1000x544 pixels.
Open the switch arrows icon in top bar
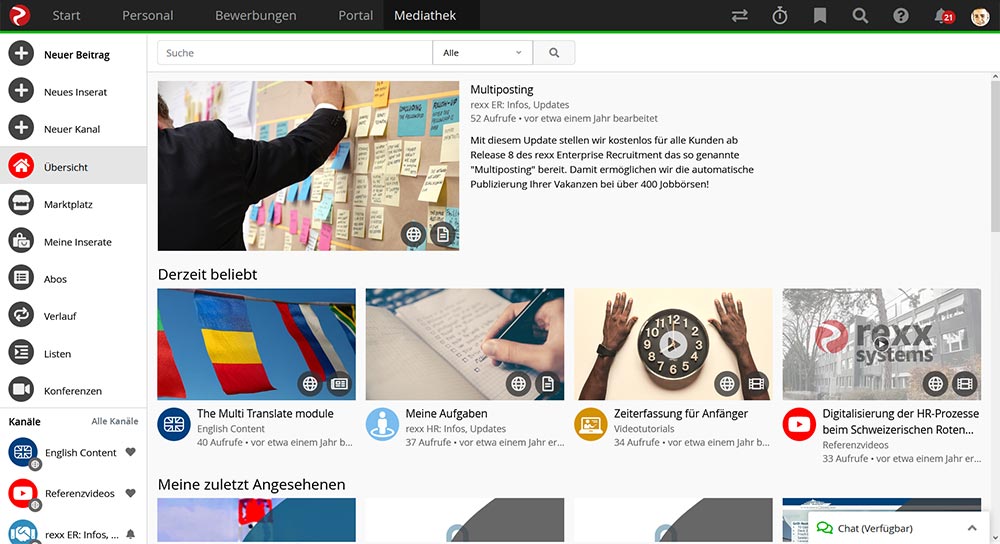pos(739,16)
